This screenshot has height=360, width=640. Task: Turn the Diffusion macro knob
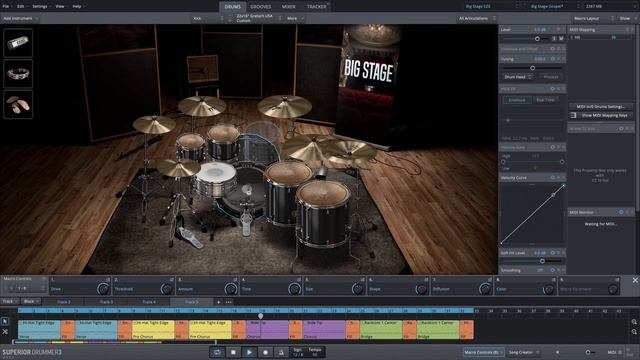pyautogui.click(x=485, y=289)
